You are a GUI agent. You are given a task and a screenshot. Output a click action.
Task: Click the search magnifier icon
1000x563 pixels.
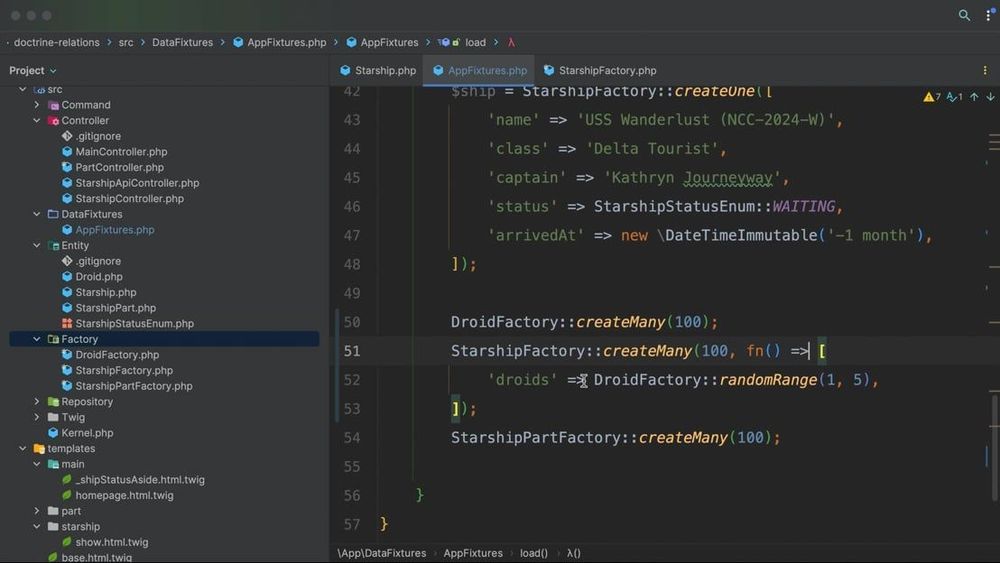point(964,15)
